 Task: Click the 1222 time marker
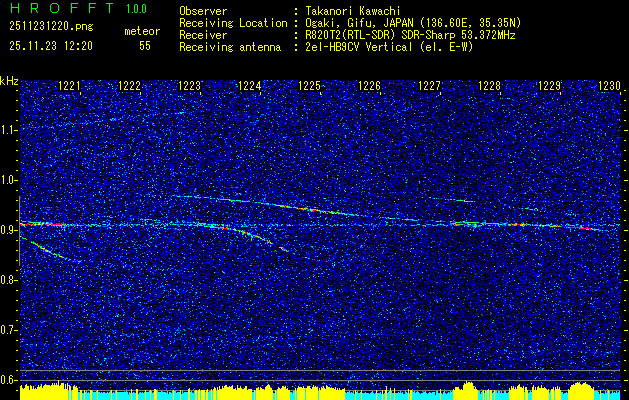(x=129, y=86)
